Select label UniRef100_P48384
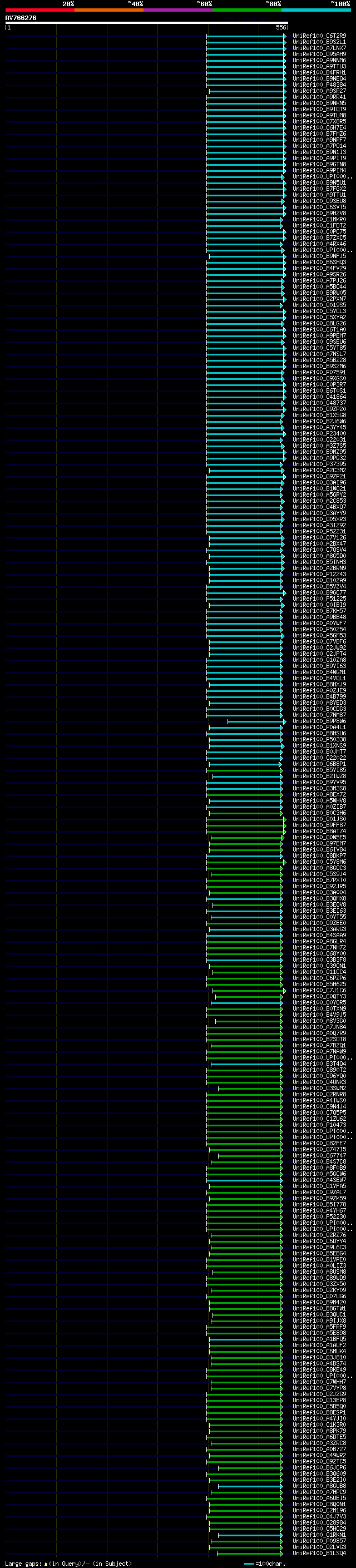356x1568 pixels. [x=319, y=85]
